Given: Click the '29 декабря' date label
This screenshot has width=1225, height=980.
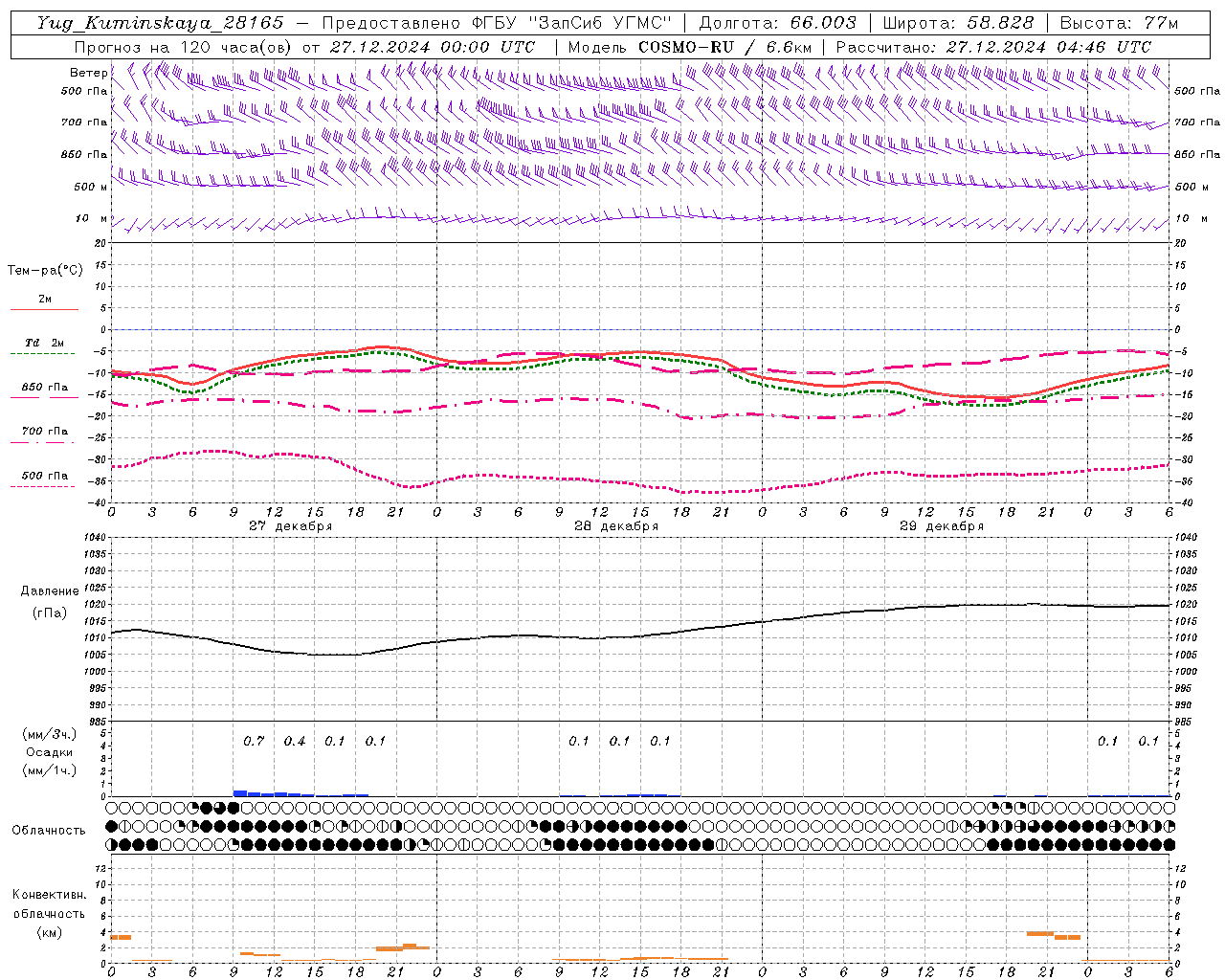Looking at the screenshot, I should point(942,526).
